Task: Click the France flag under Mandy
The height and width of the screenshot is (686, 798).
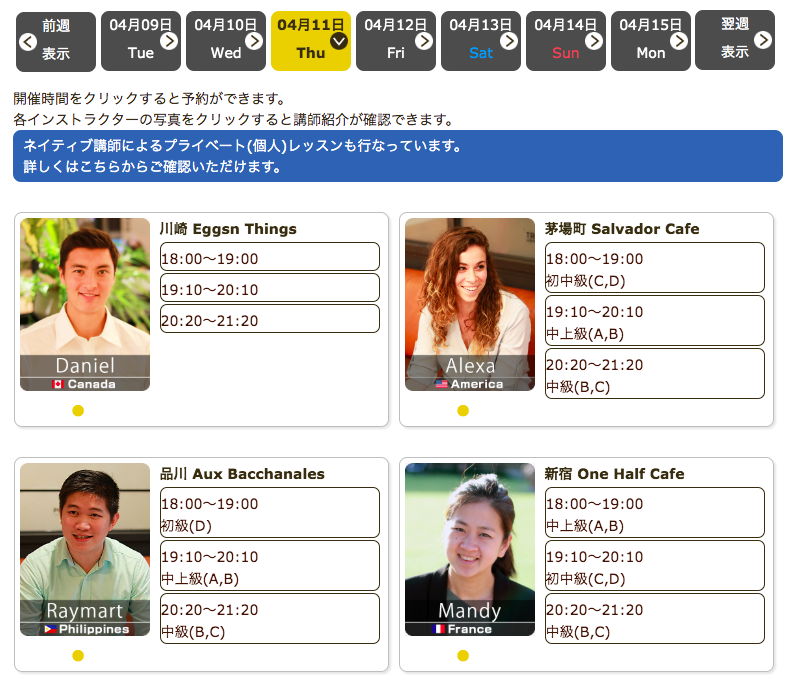Action: pos(438,629)
